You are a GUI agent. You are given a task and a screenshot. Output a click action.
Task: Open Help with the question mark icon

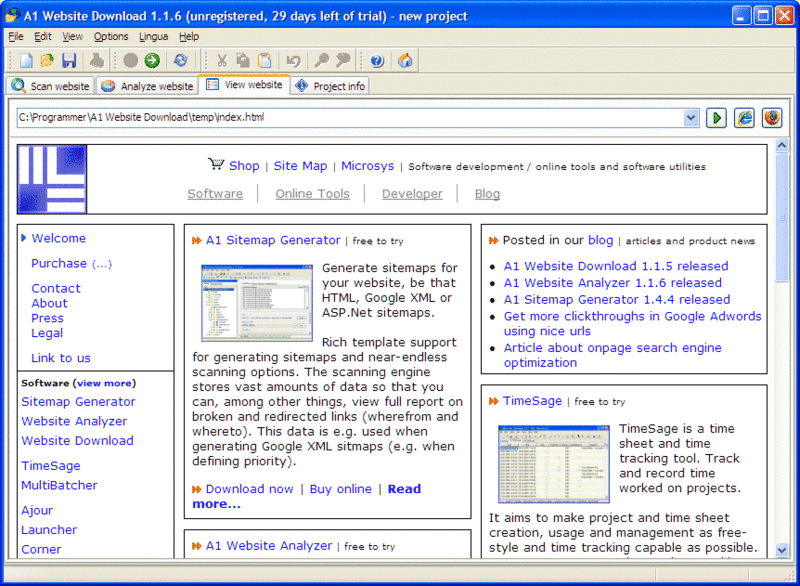pyautogui.click(x=378, y=61)
